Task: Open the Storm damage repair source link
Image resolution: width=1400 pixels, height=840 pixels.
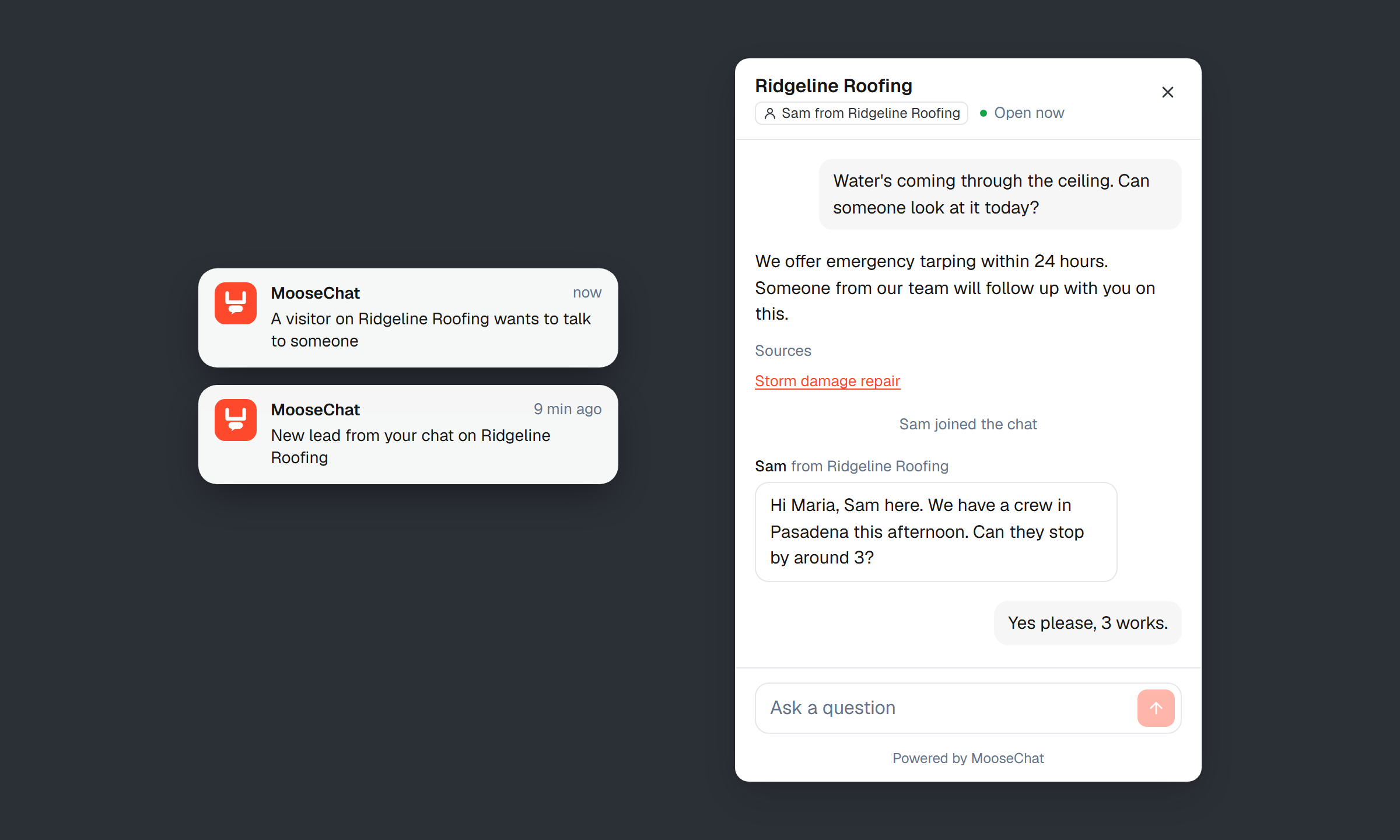Action: (827, 381)
